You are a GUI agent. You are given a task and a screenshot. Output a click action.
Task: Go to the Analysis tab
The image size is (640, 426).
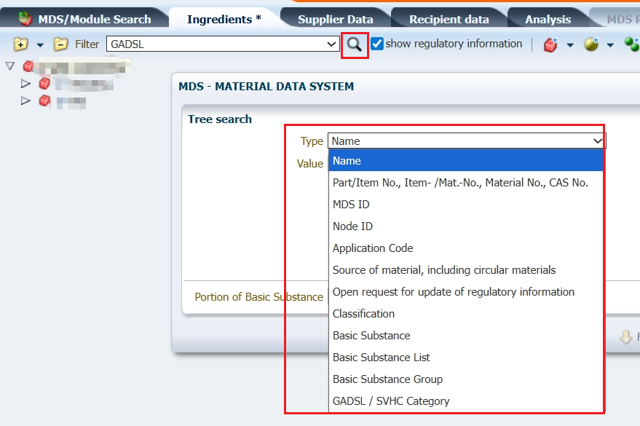548,19
